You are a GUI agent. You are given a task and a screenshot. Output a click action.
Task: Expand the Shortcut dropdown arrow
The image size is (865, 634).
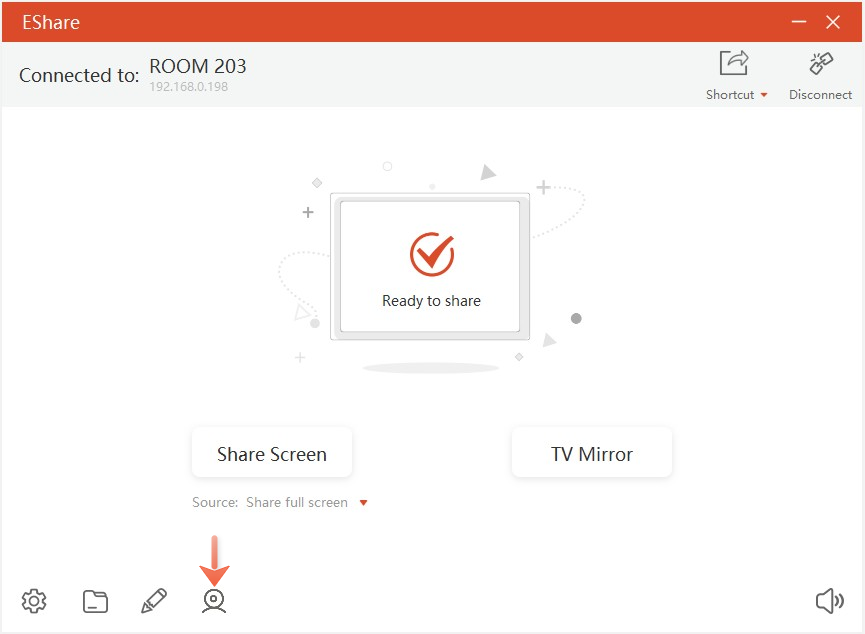pos(764,95)
